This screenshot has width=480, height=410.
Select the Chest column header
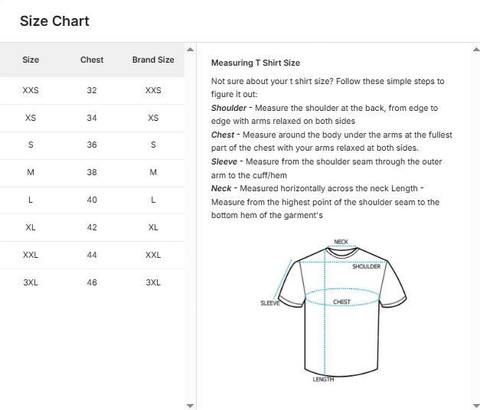(92, 60)
